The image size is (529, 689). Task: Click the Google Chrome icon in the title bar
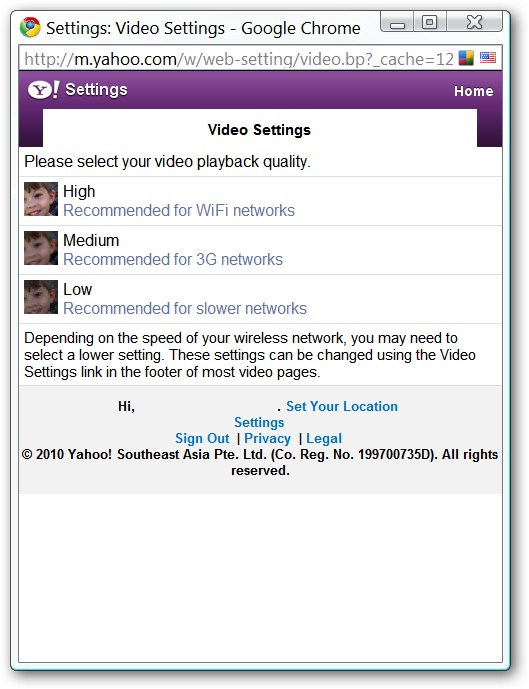pyautogui.click(x=30, y=28)
